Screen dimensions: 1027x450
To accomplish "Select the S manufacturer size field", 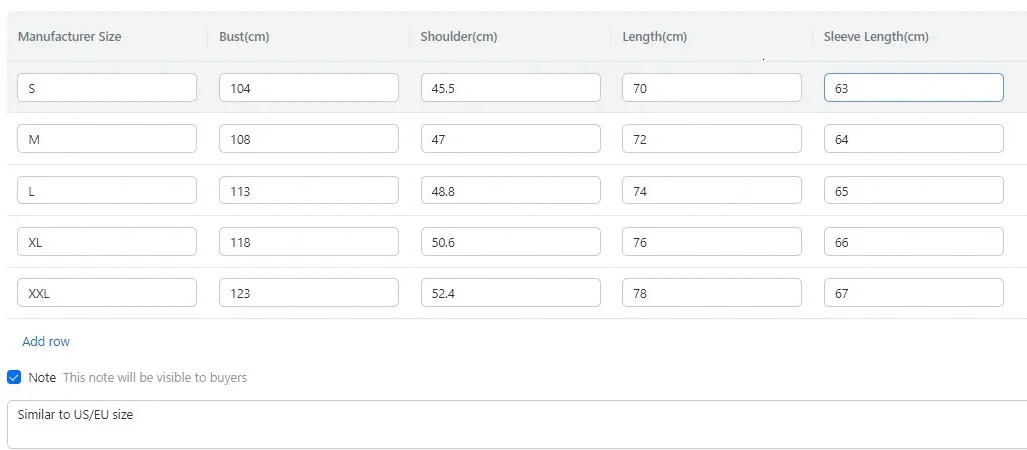I will click(x=107, y=88).
